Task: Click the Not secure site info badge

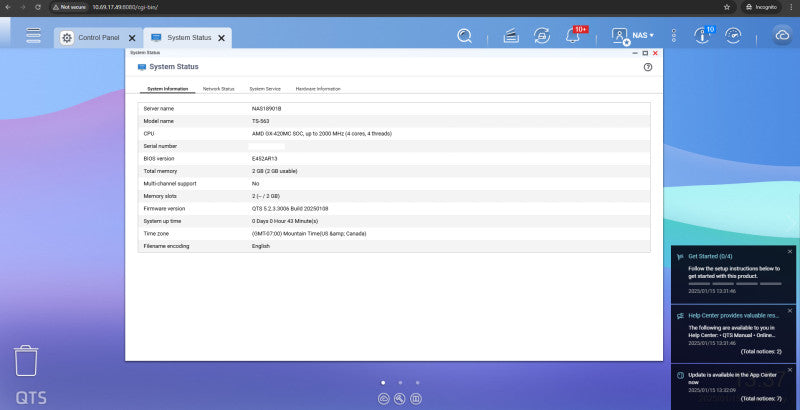Action: point(69,7)
